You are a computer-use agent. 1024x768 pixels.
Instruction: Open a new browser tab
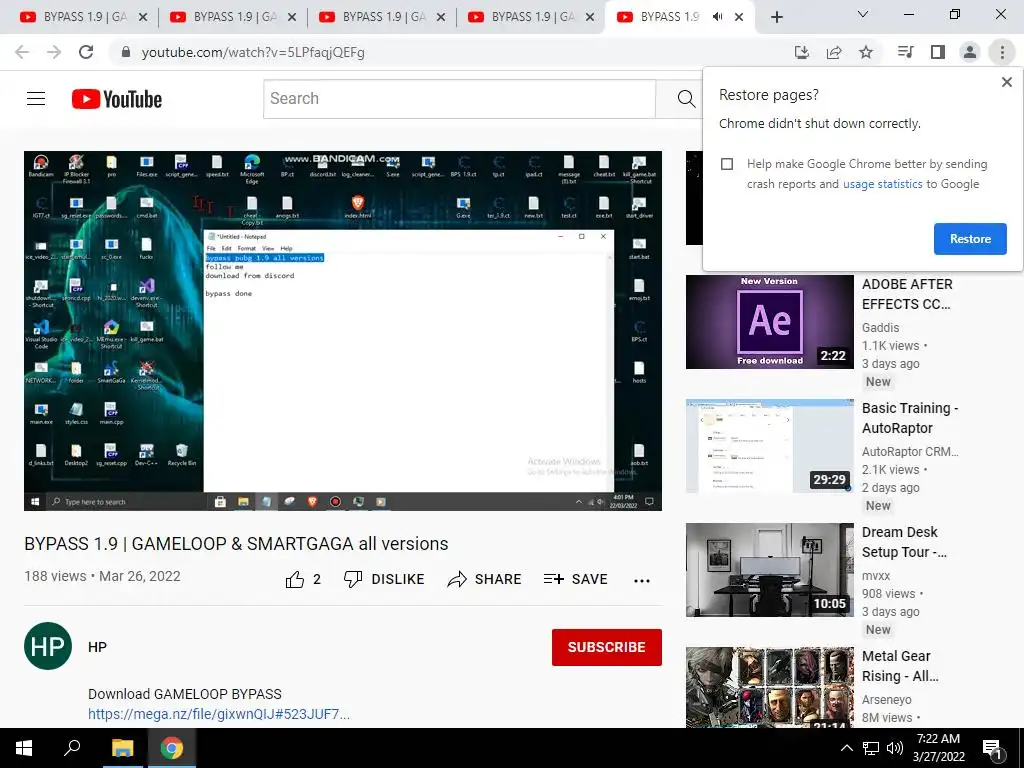pos(776,18)
